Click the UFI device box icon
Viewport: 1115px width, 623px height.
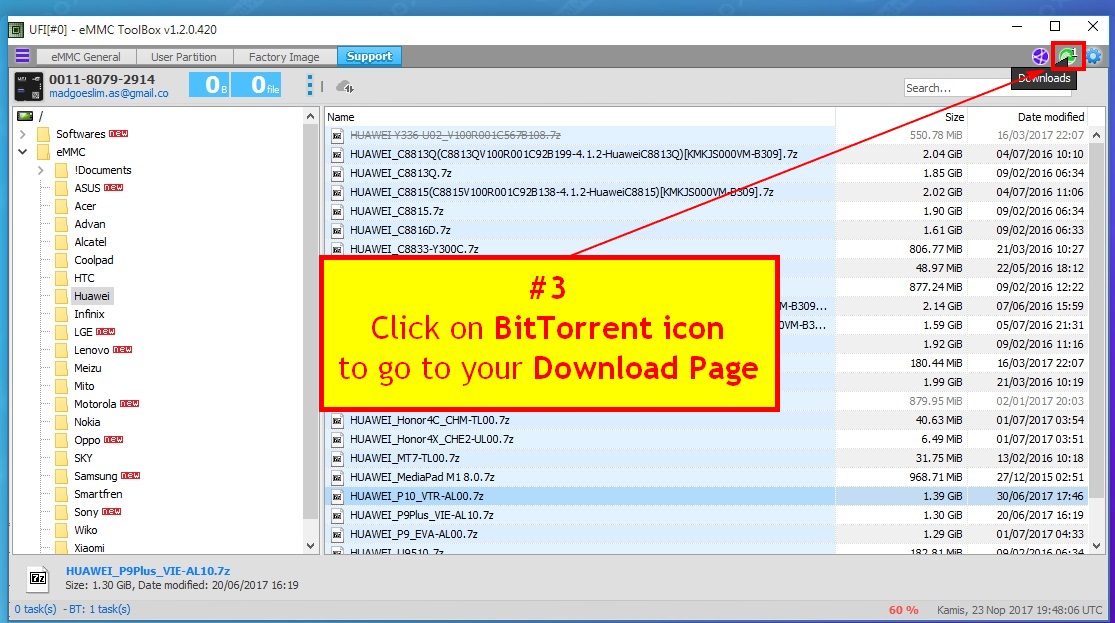coord(29,87)
